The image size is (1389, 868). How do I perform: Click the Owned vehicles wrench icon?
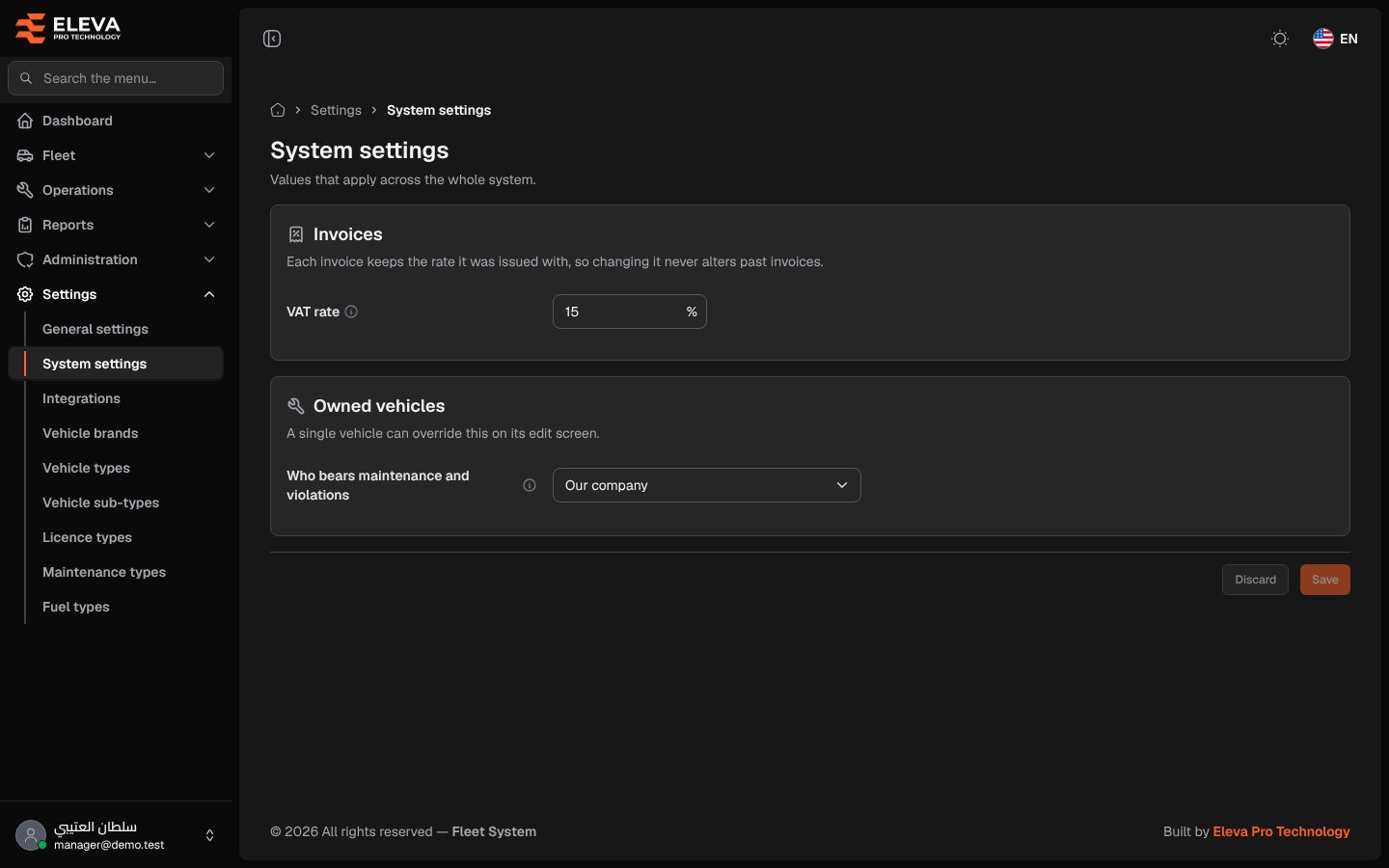point(296,406)
